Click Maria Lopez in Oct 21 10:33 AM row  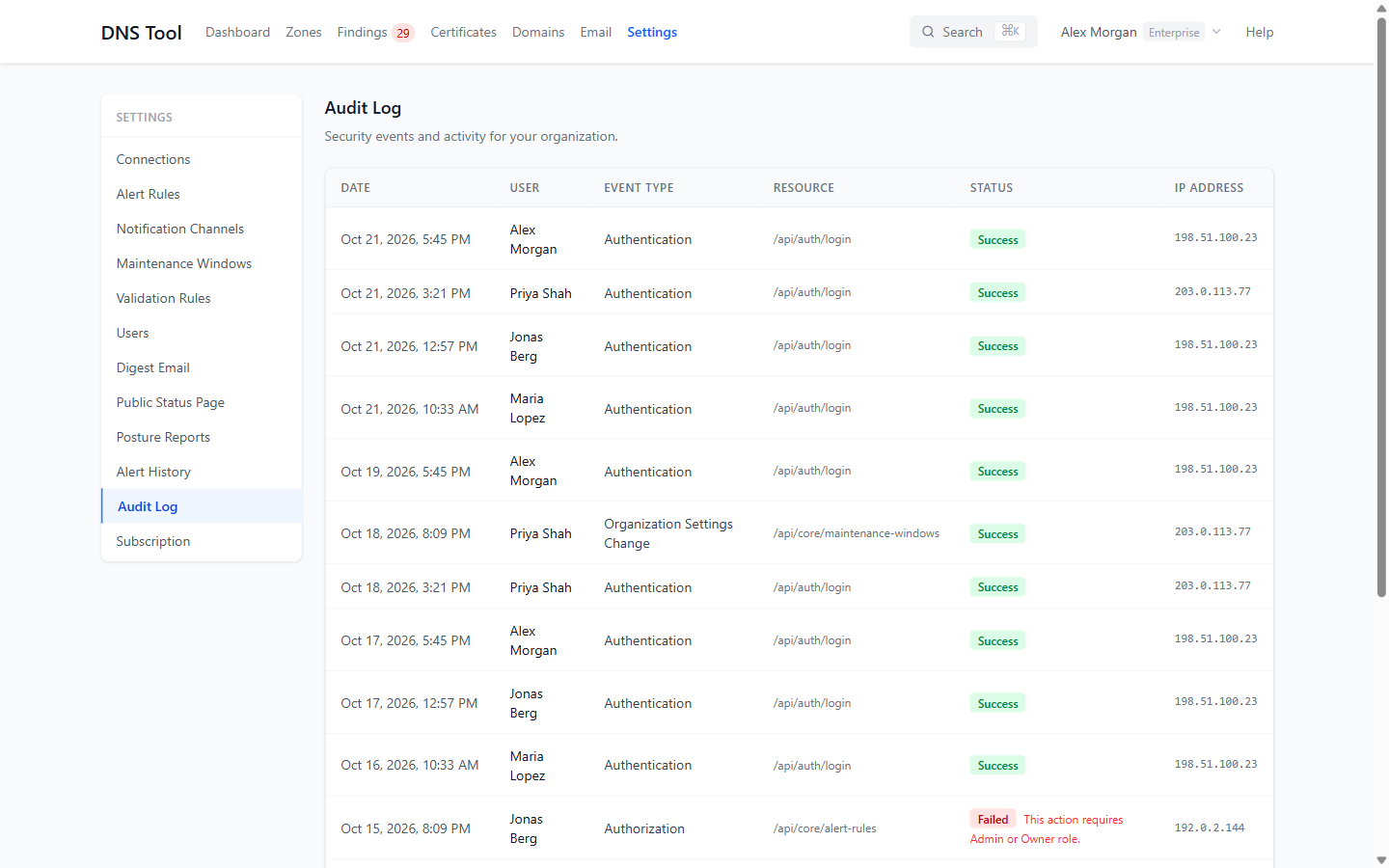coord(528,408)
